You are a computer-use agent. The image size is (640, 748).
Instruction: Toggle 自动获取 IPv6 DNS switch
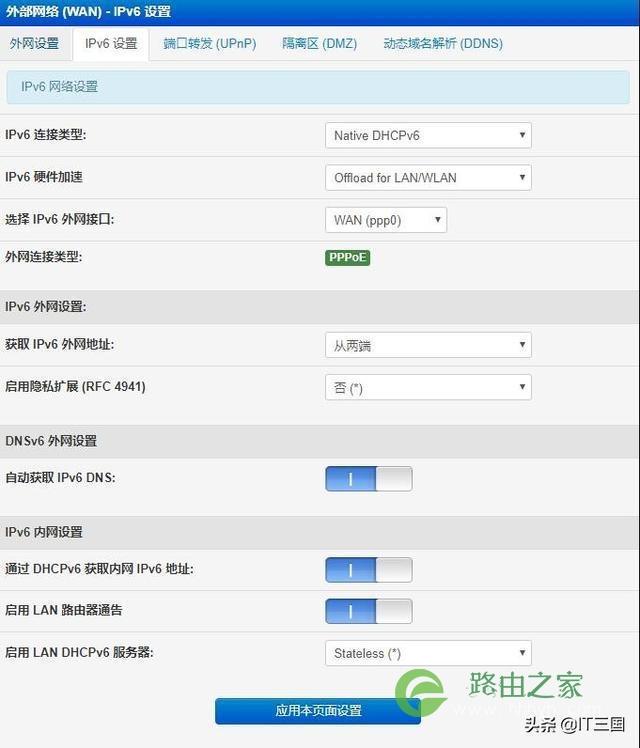[x=369, y=479]
